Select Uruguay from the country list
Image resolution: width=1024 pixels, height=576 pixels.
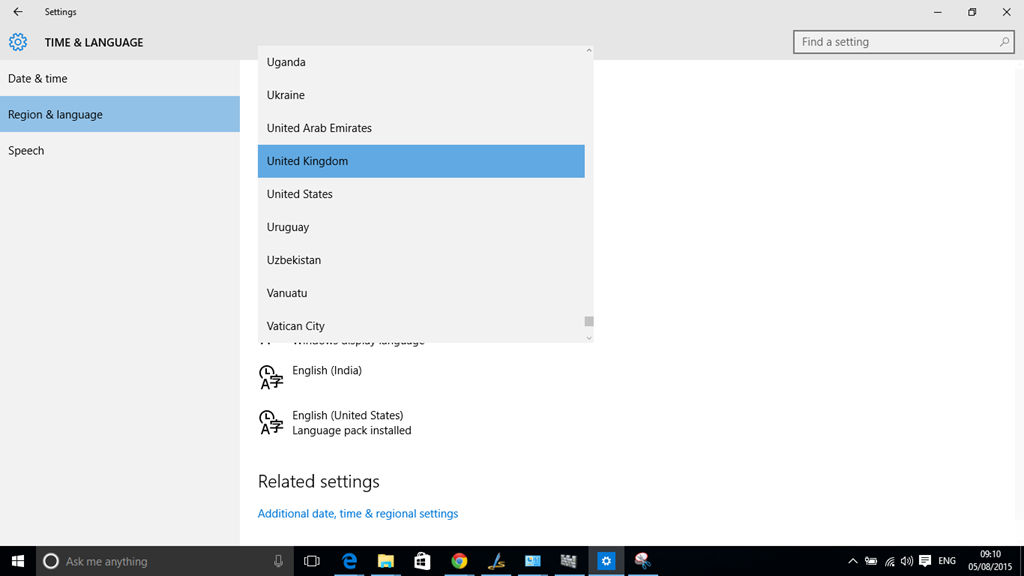(421, 227)
